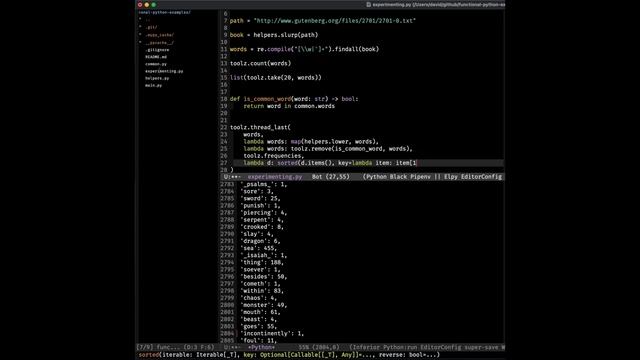The width and height of the screenshot is (640, 360).
Task: Minimize window with the yellow button
Action: 147,4
